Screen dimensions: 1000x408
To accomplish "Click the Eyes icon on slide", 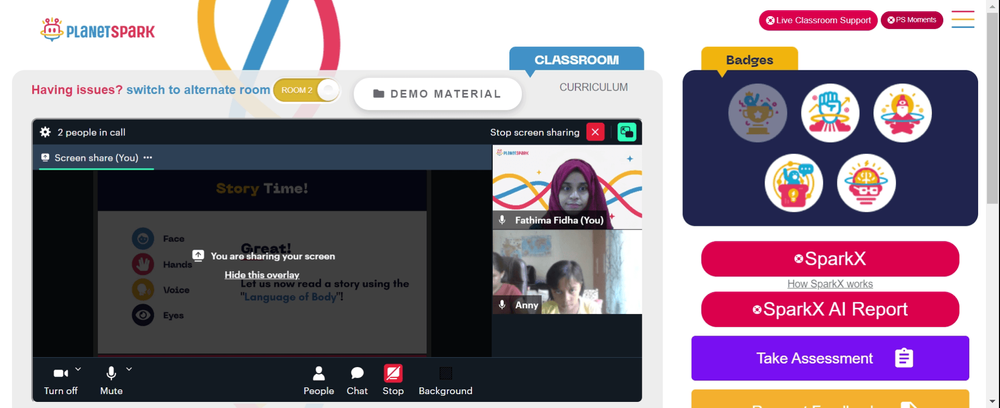I will pyautogui.click(x=143, y=315).
